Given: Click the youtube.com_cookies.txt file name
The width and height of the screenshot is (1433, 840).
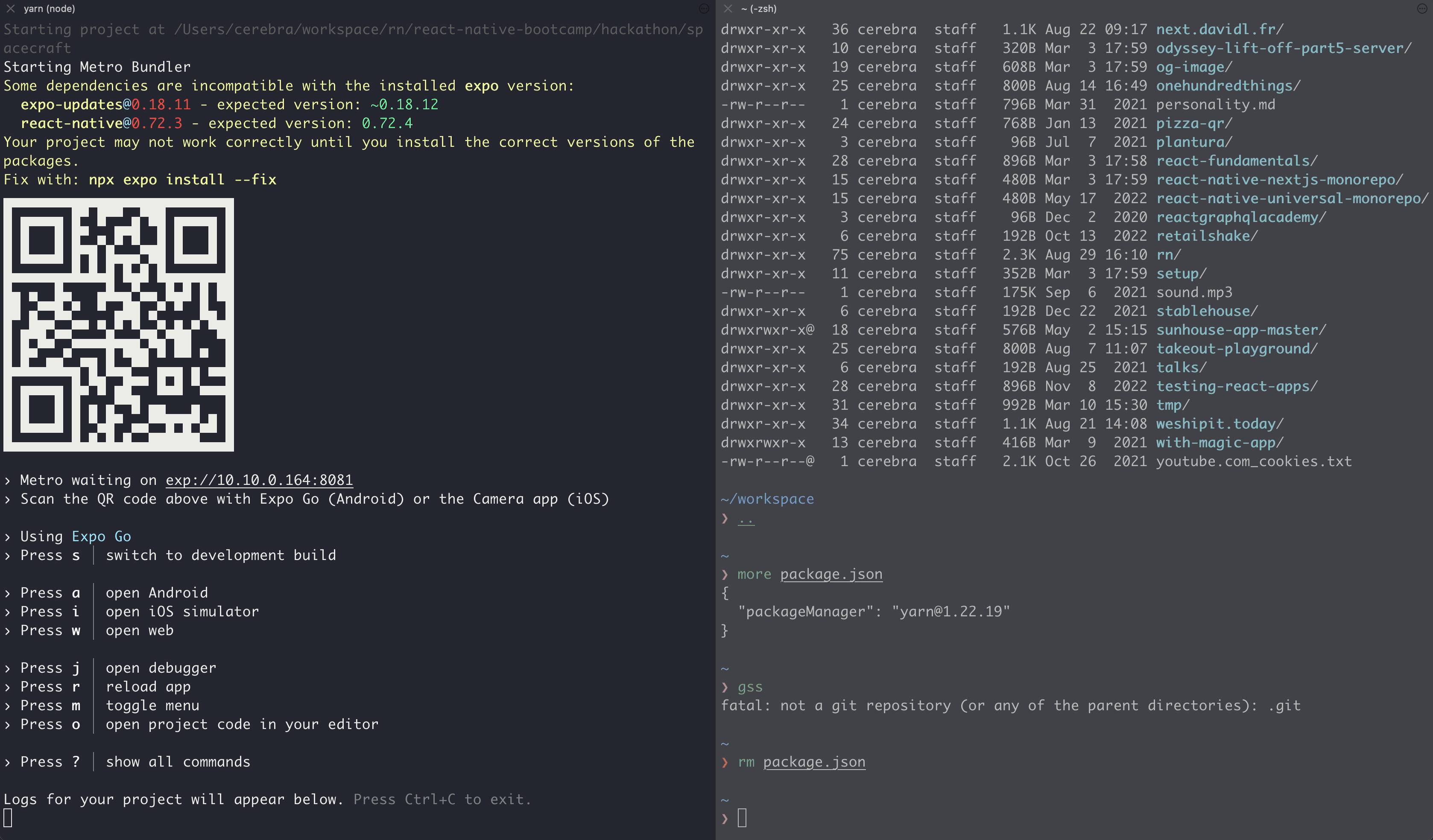Looking at the screenshot, I should coord(1253,461).
